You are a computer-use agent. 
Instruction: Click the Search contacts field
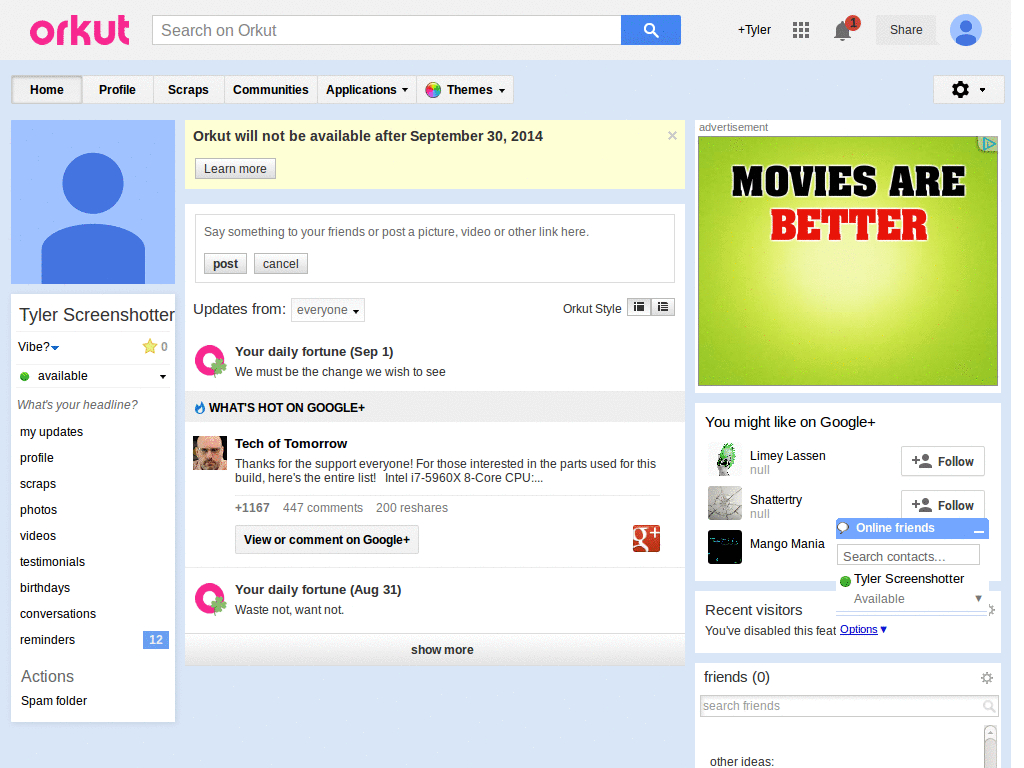908,556
